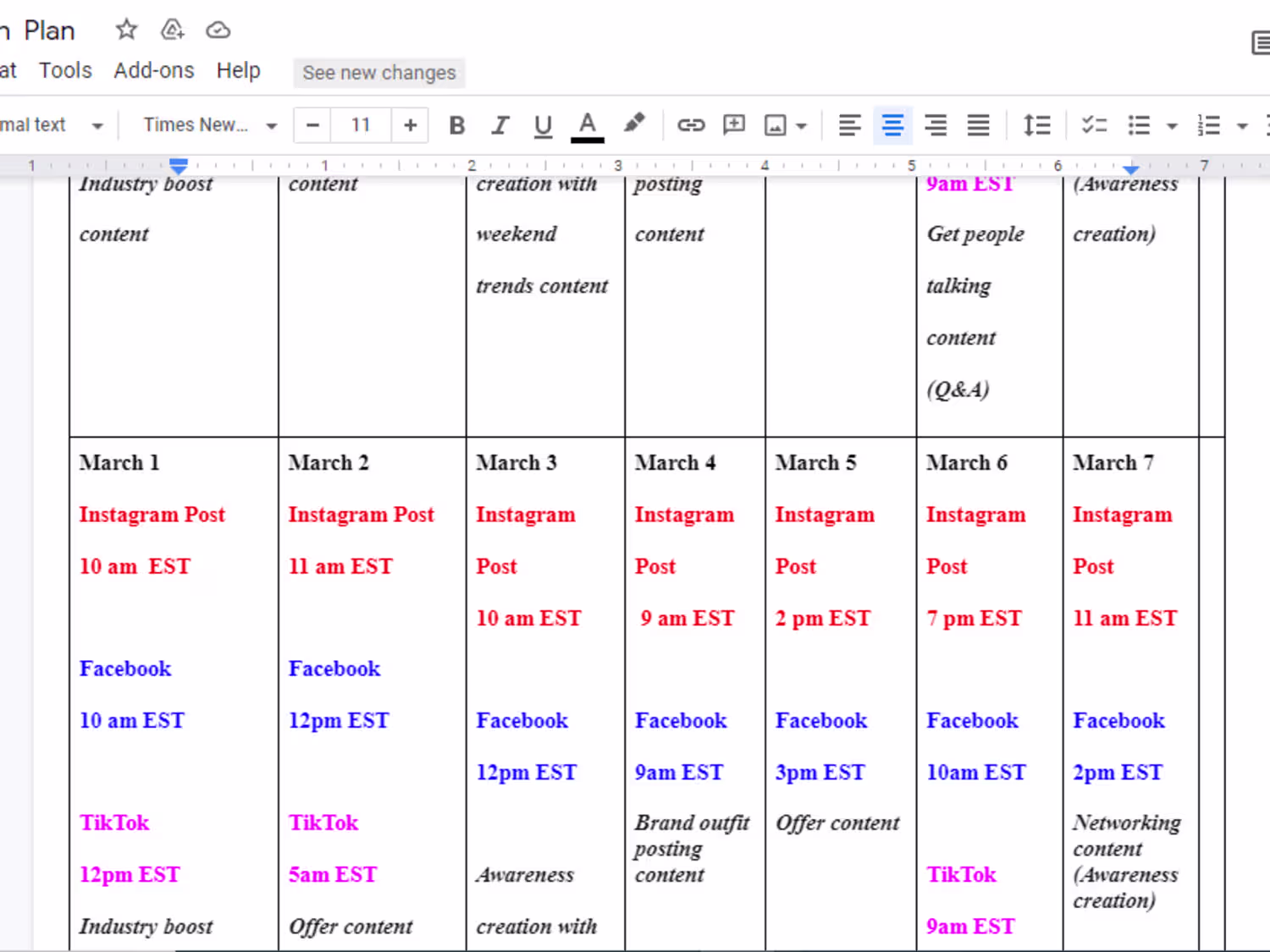
Task: Click the font size field showing 11
Action: point(361,125)
